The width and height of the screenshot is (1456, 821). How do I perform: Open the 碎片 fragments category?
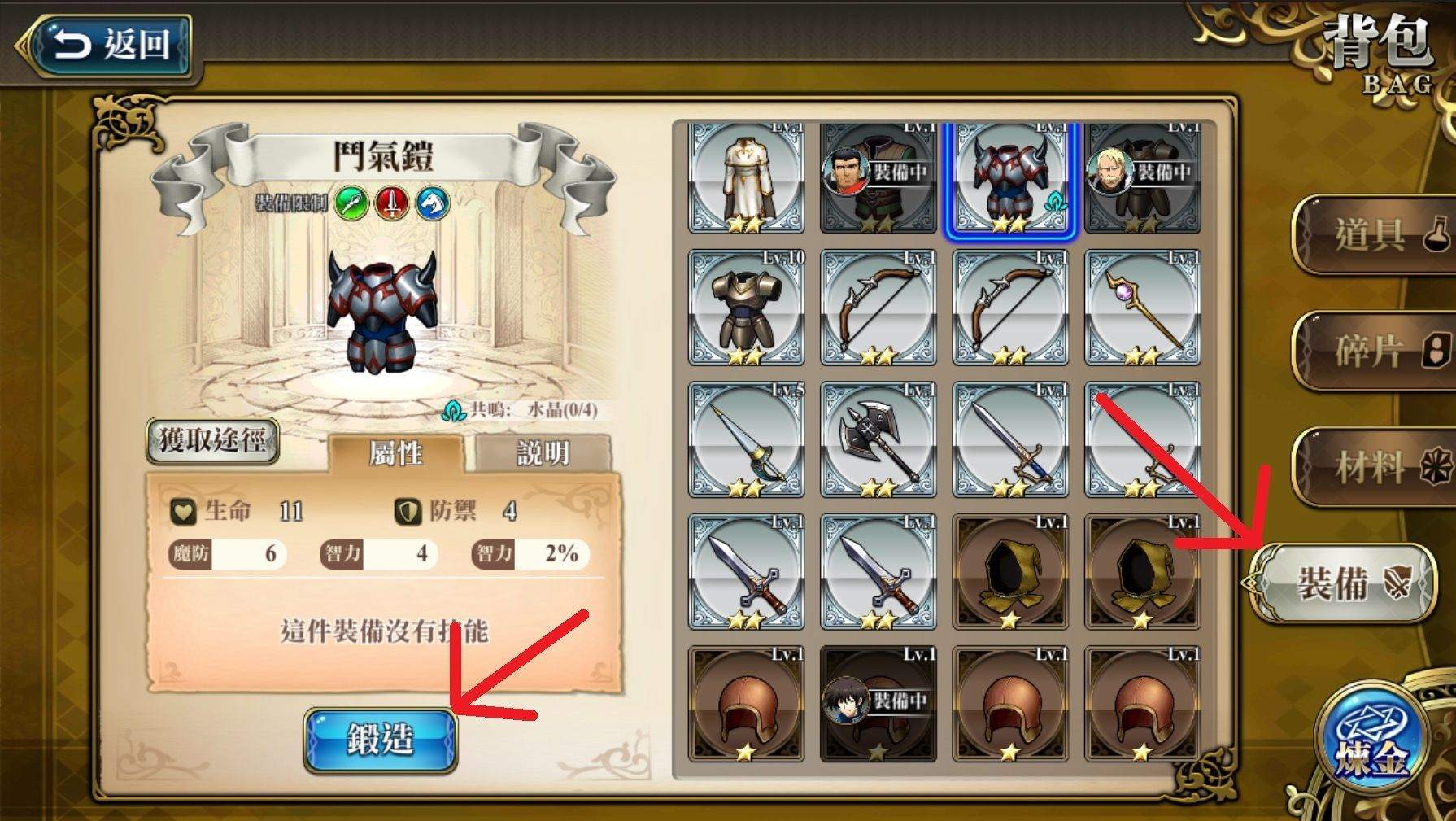pyautogui.click(x=1373, y=351)
